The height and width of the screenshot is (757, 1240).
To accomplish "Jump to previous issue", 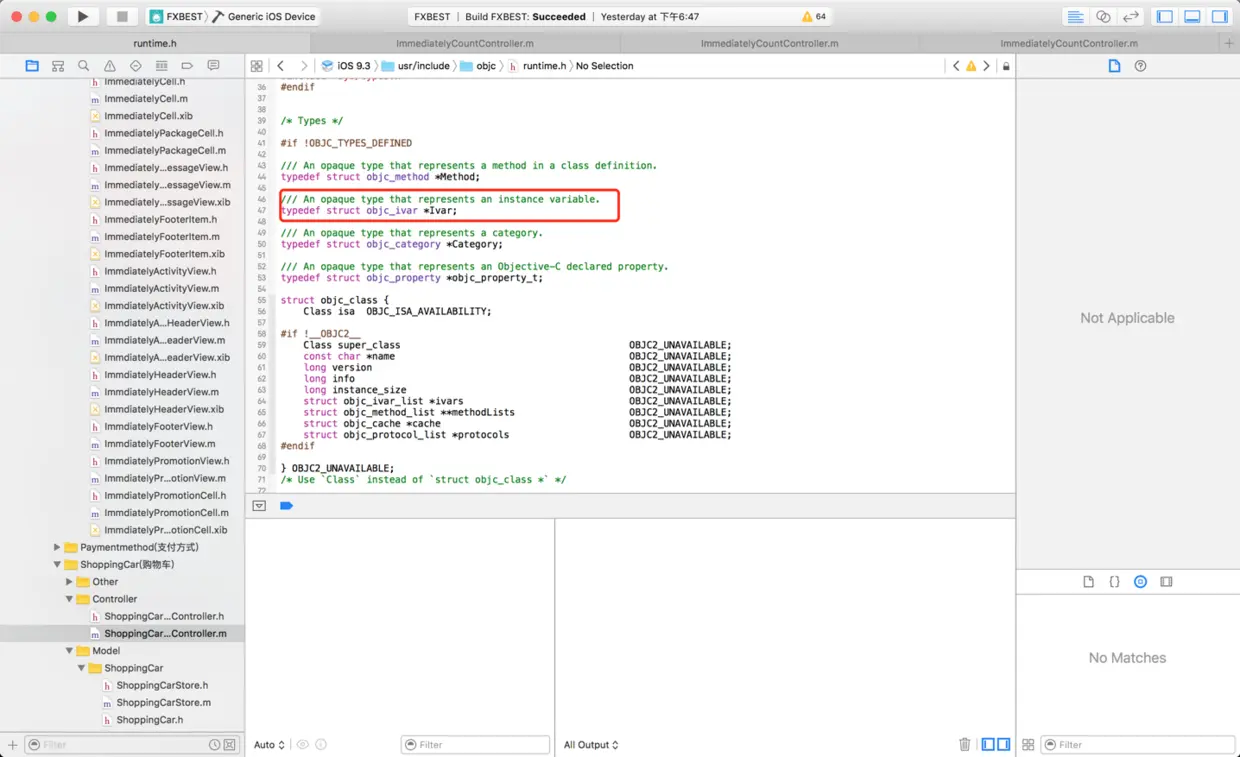I will (956, 66).
